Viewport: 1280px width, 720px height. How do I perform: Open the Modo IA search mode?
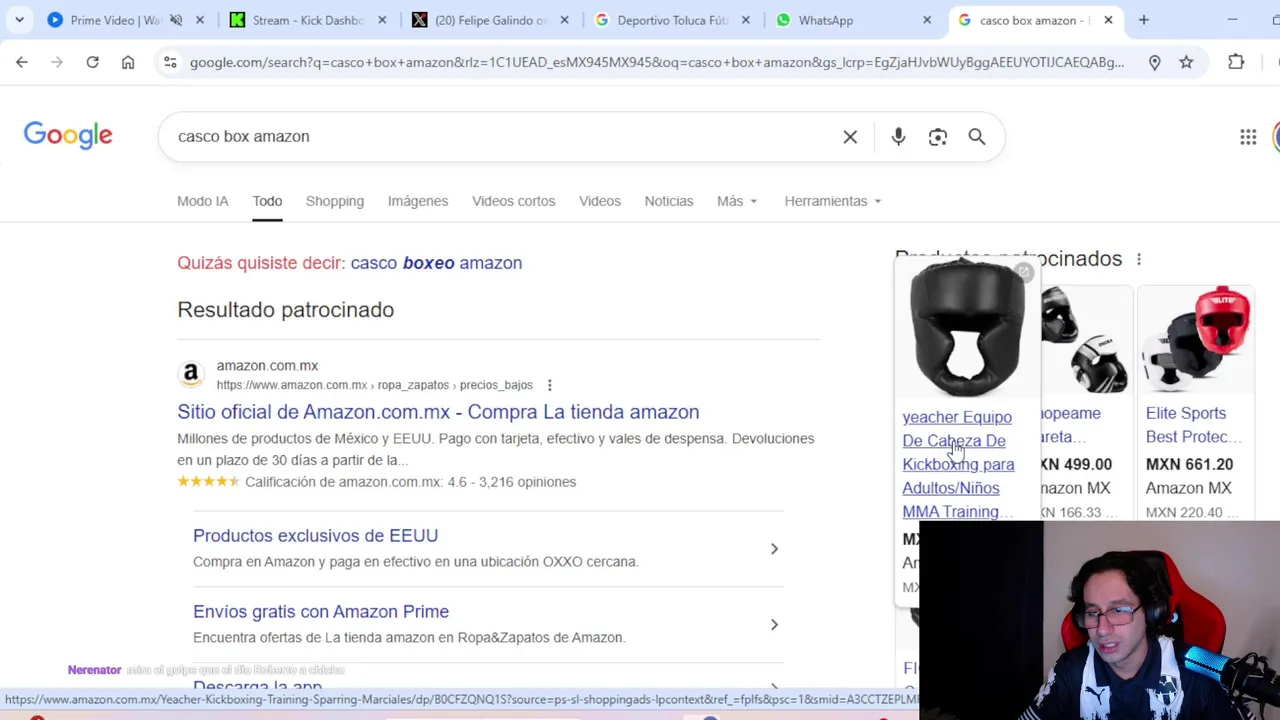pyautogui.click(x=203, y=201)
